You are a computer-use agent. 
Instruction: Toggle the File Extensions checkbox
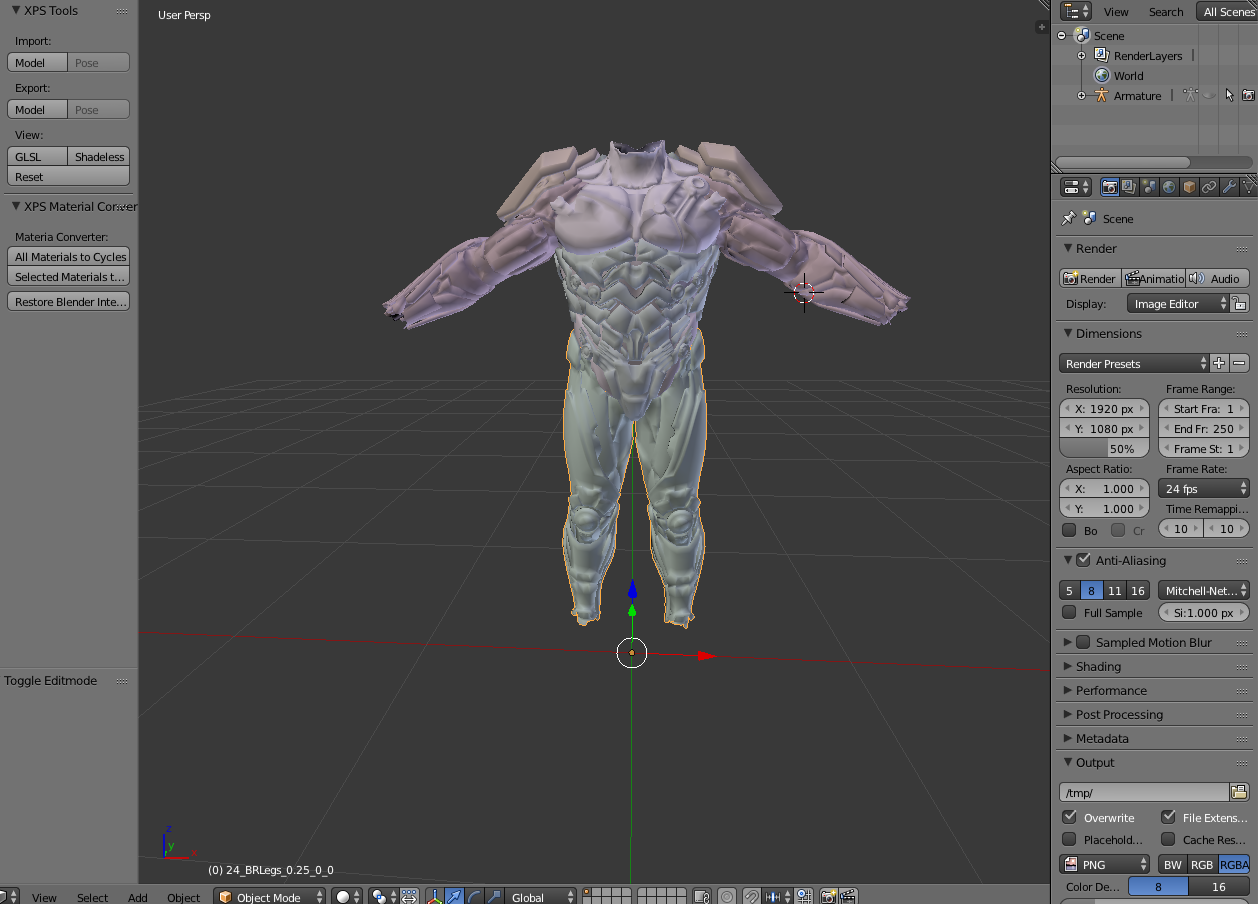pyautogui.click(x=1168, y=817)
